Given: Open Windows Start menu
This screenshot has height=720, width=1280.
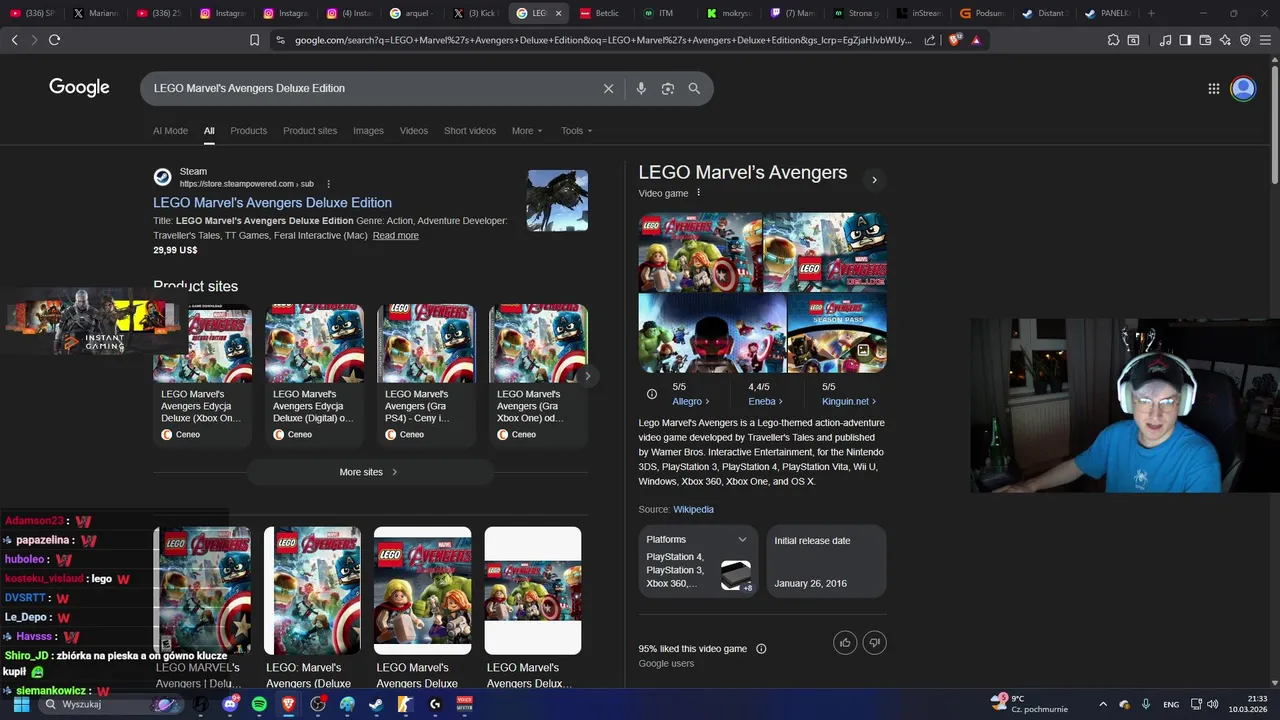Looking at the screenshot, I should (21, 704).
